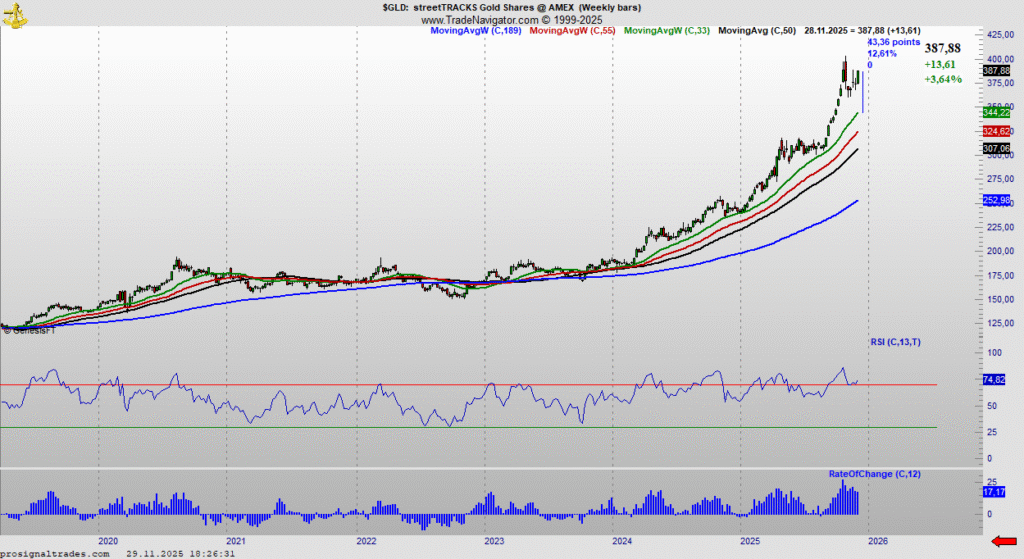Click the 275,00 price axis label

coord(1001,179)
